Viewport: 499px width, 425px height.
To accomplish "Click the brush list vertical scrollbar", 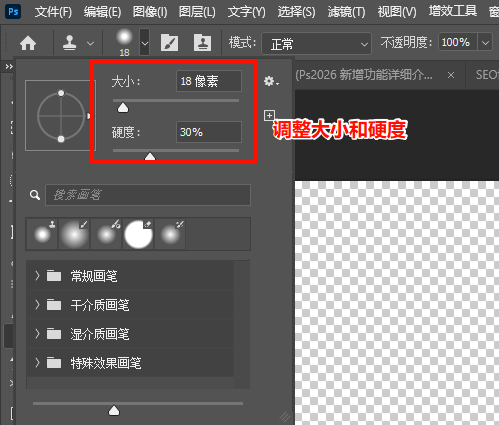I will [242, 325].
